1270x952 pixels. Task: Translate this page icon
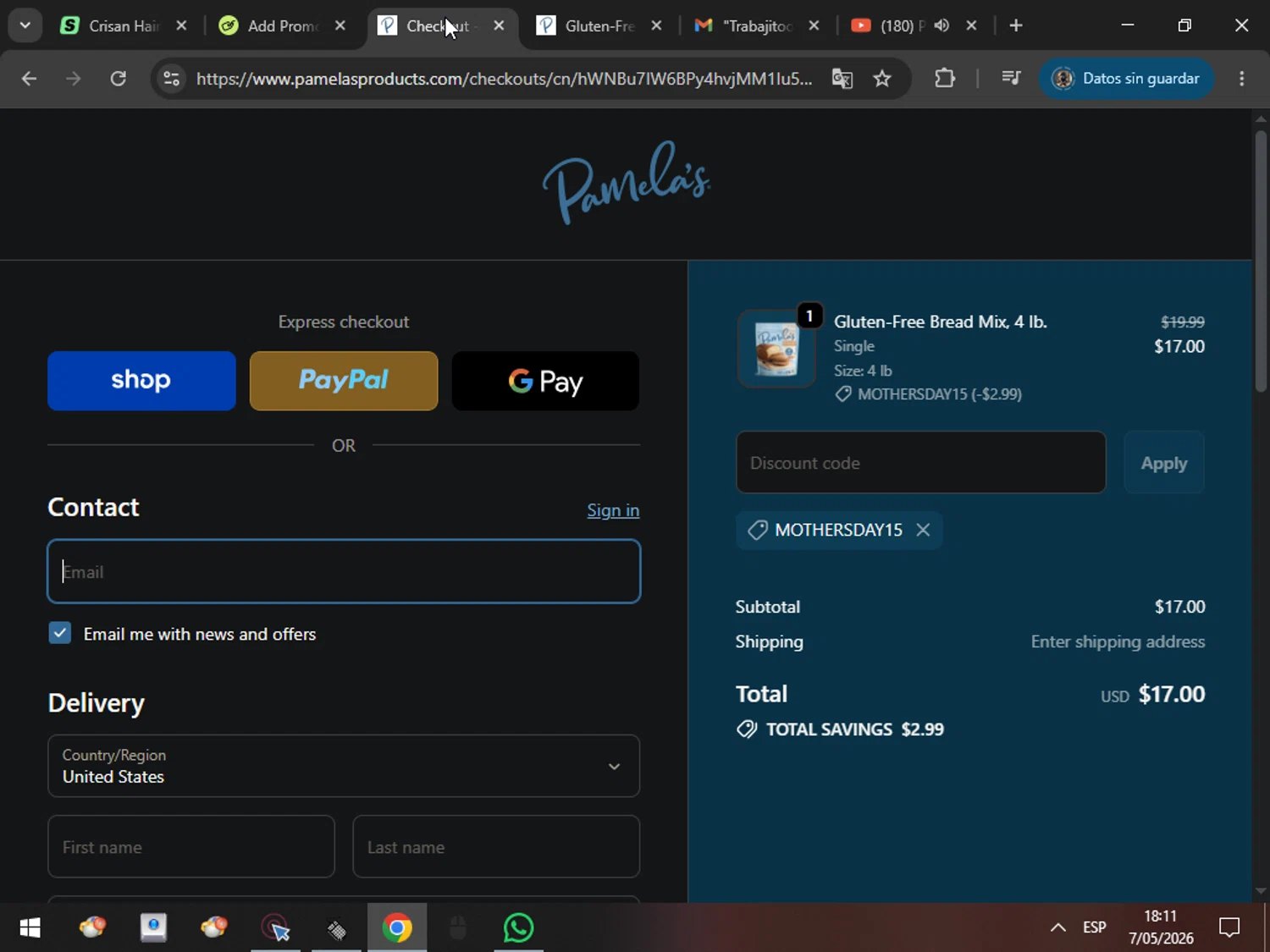[842, 79]
